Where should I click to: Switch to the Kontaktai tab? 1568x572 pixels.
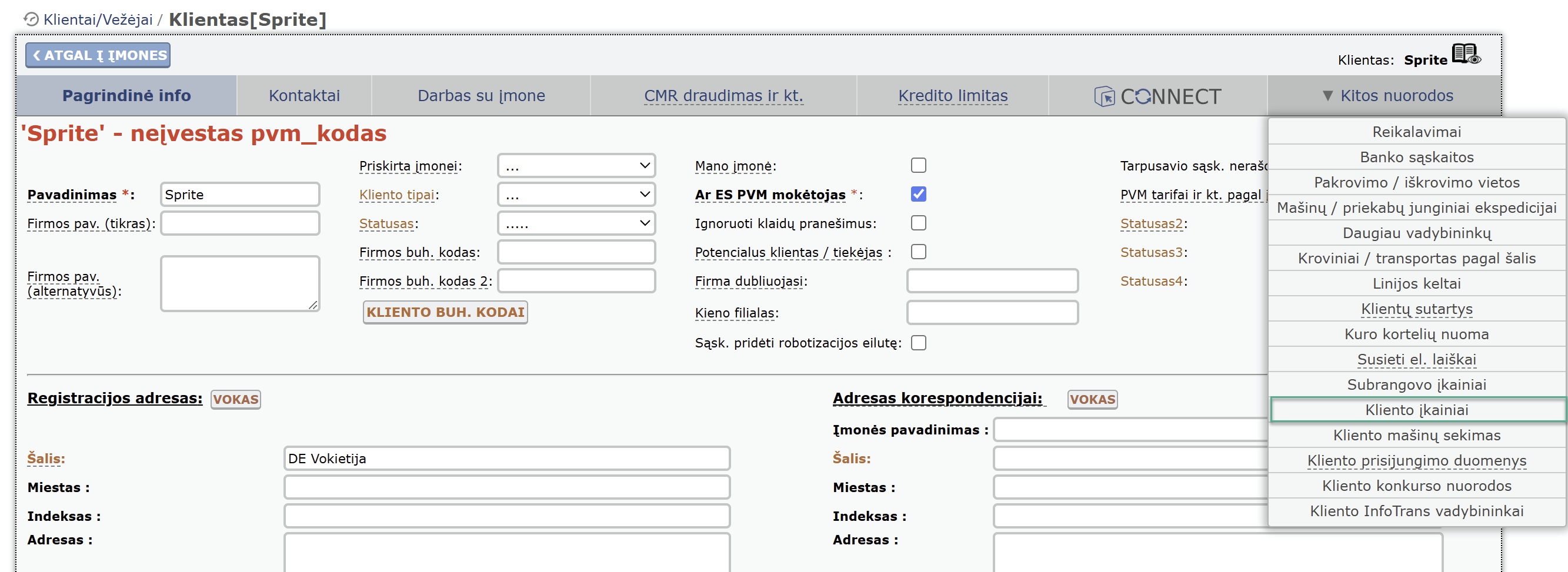304,96
